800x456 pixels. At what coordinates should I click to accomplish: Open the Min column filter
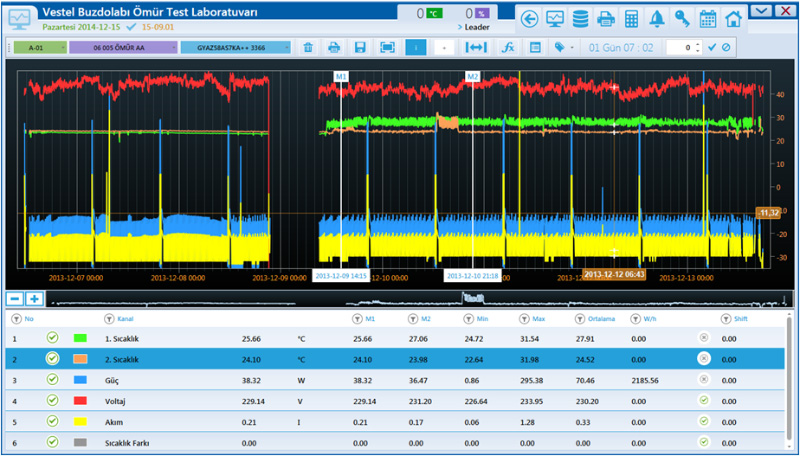pos(468,319)
